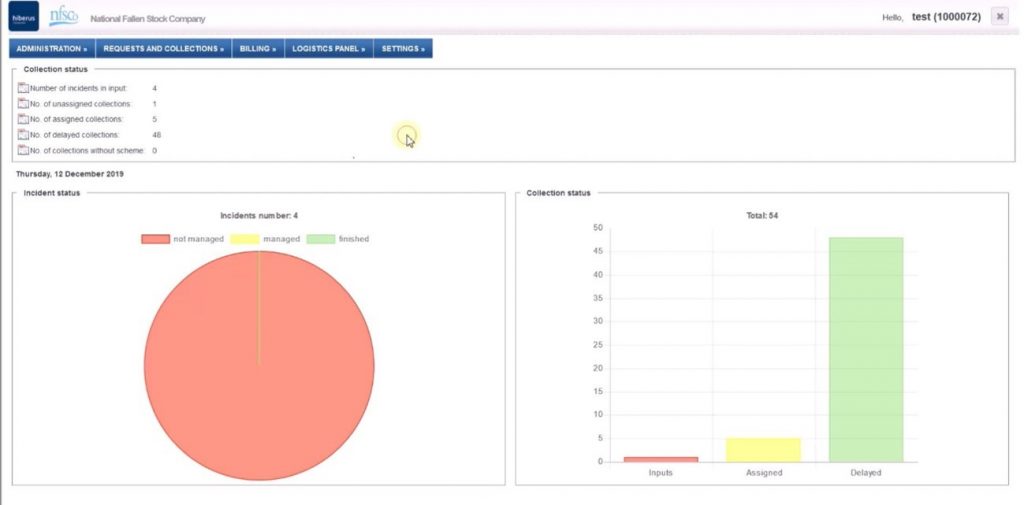
Task: Click the delayed collections value 48
Action: (x=157, y=135)
